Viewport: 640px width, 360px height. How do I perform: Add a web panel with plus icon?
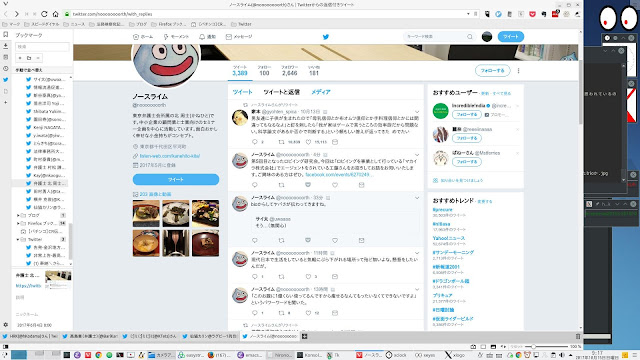pos(6,102)
